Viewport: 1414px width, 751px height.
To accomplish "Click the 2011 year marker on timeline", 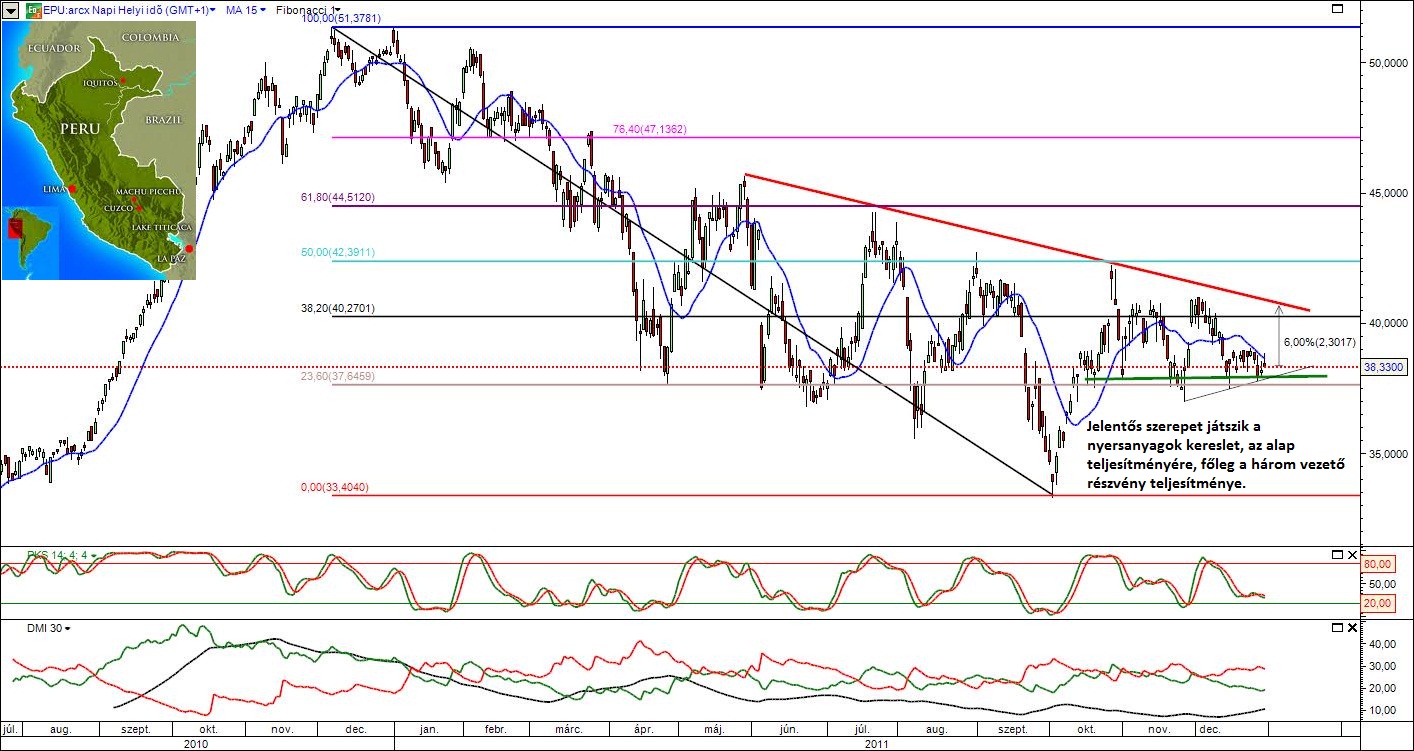I will pos(877,744).
